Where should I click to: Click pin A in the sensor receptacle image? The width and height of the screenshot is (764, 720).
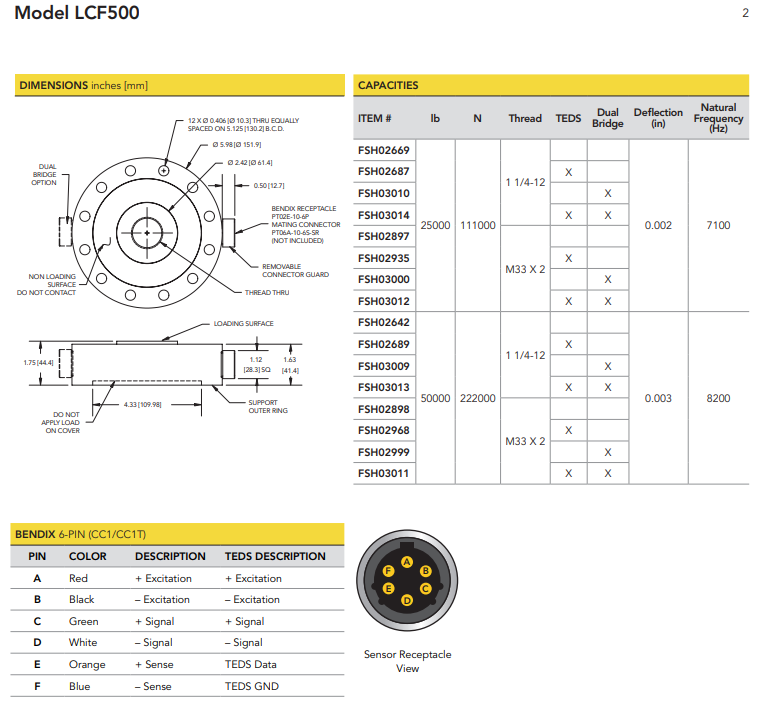[406, 562]
